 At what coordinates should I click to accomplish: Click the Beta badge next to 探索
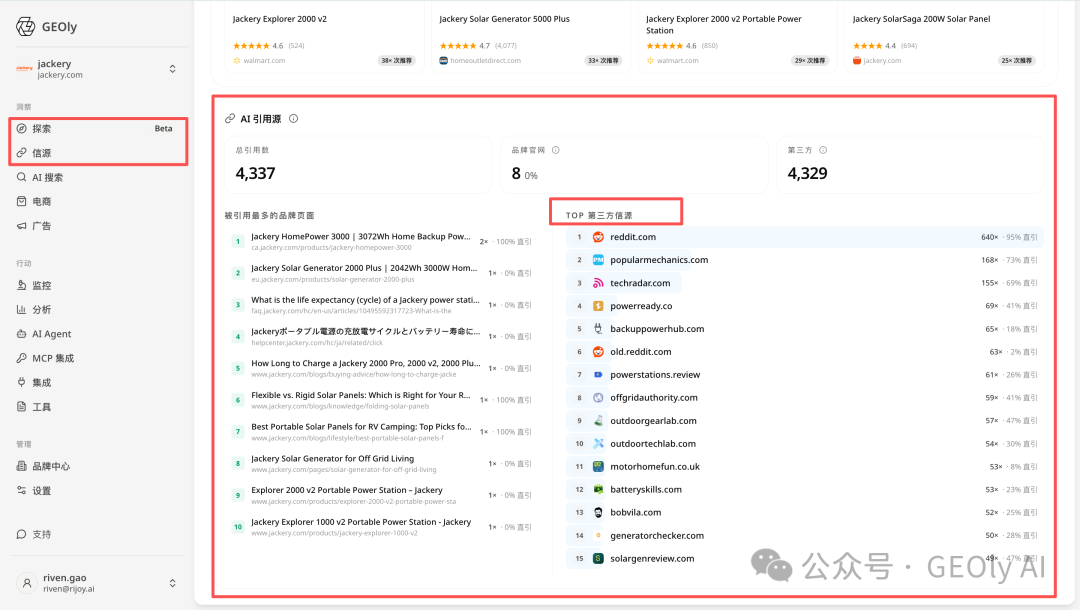click(163, 129)
